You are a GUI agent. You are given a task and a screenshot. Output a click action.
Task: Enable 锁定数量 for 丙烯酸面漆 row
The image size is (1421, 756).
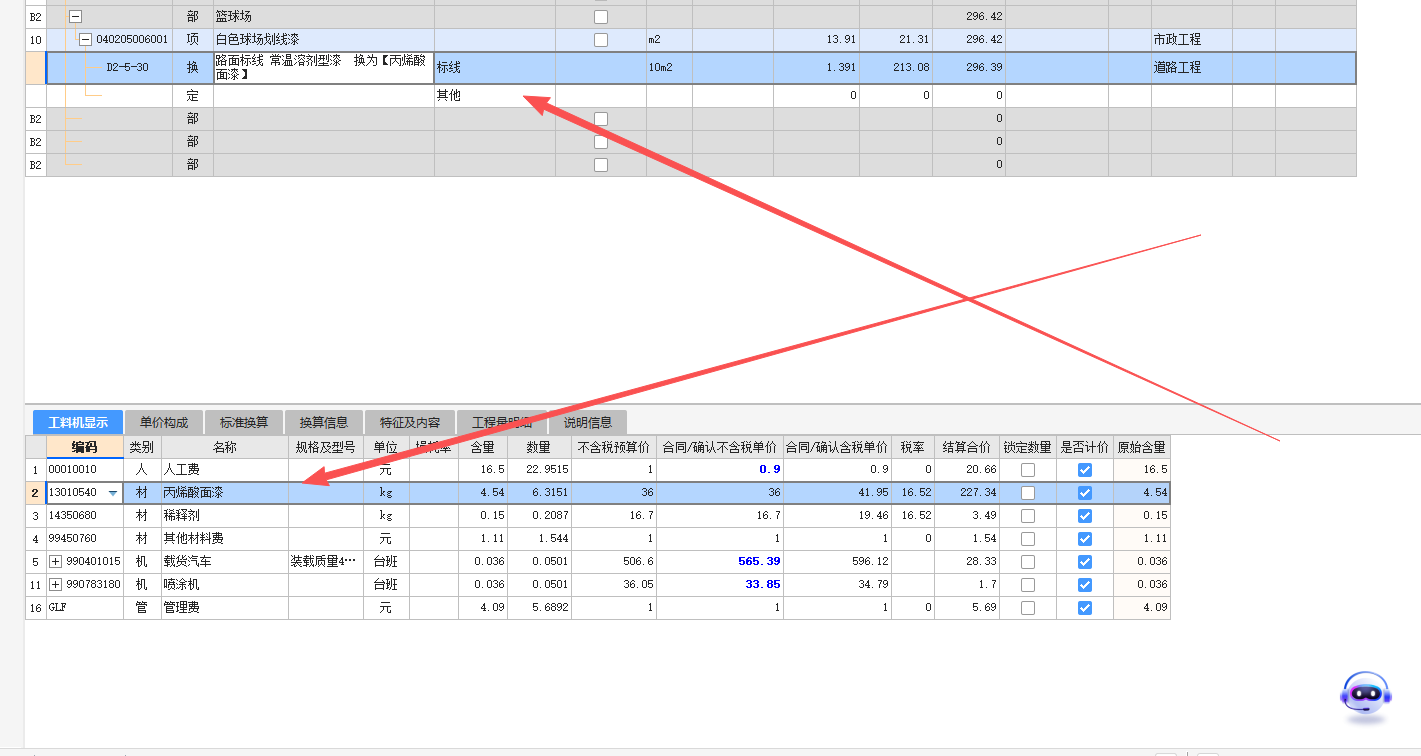click(1027, 493)
